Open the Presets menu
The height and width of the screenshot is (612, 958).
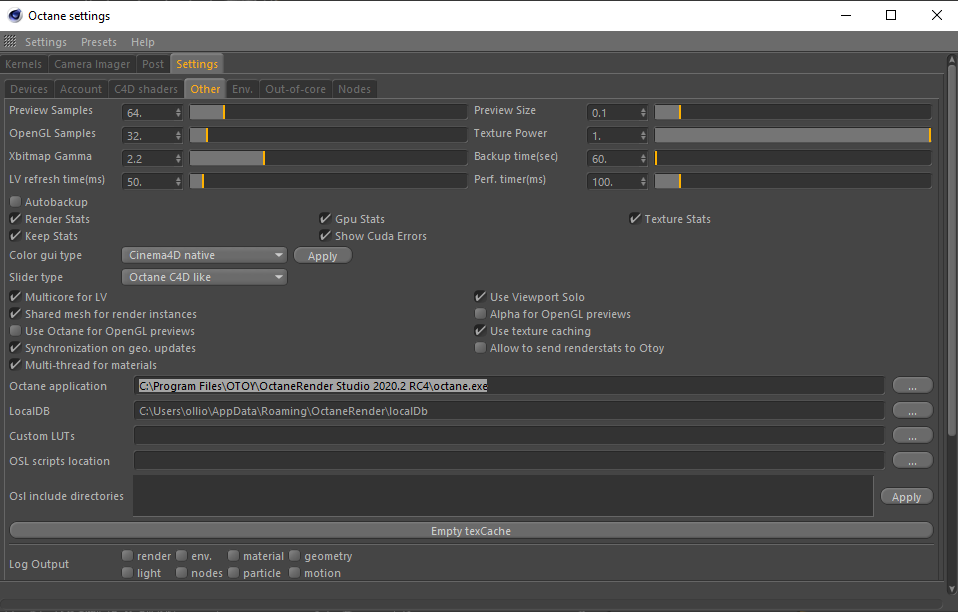99,42
